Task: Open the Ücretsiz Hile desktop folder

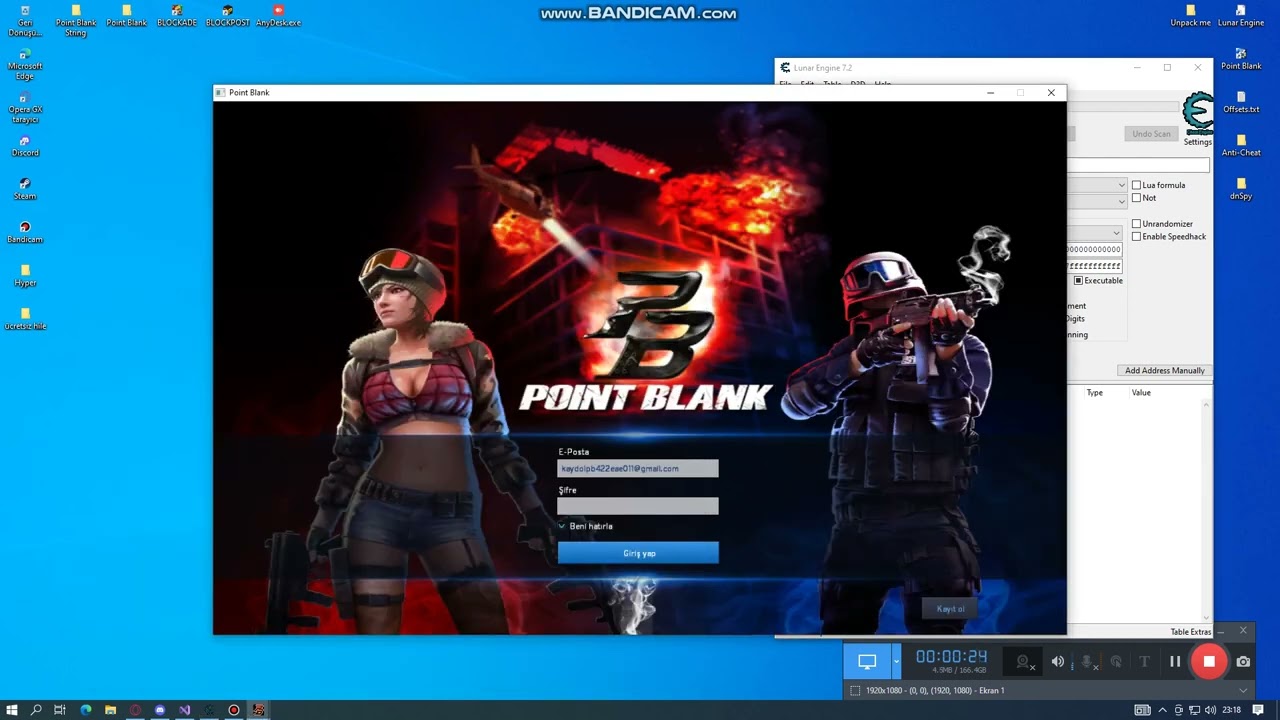Action: (x=25, y=319)
